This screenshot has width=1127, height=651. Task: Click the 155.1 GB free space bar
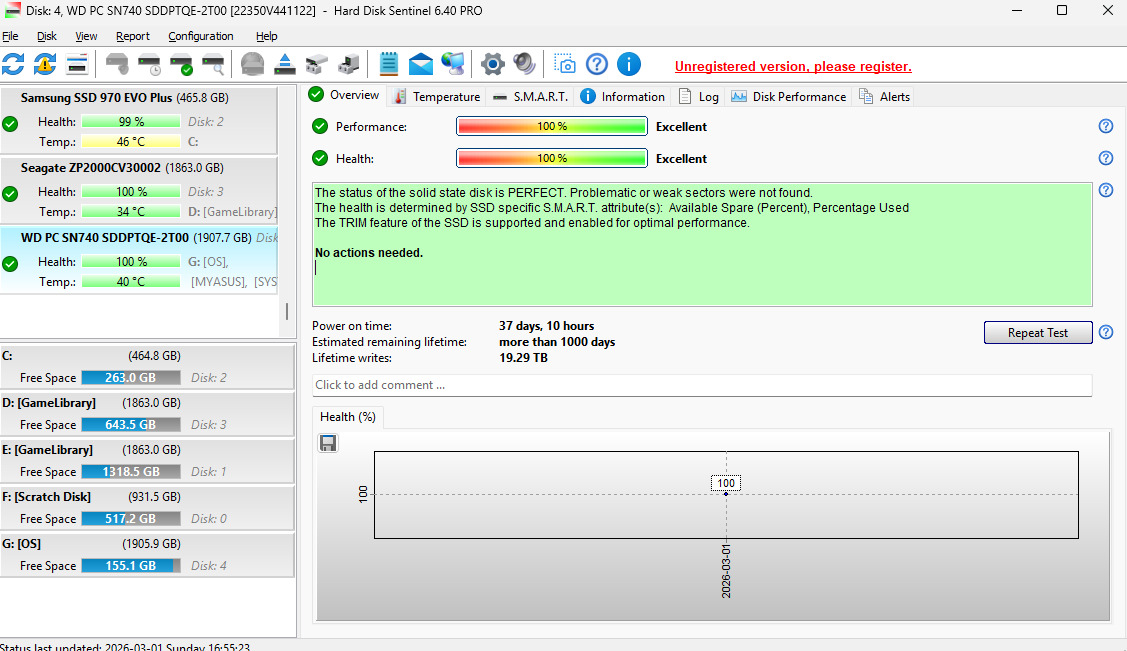[x=131, y=565]
